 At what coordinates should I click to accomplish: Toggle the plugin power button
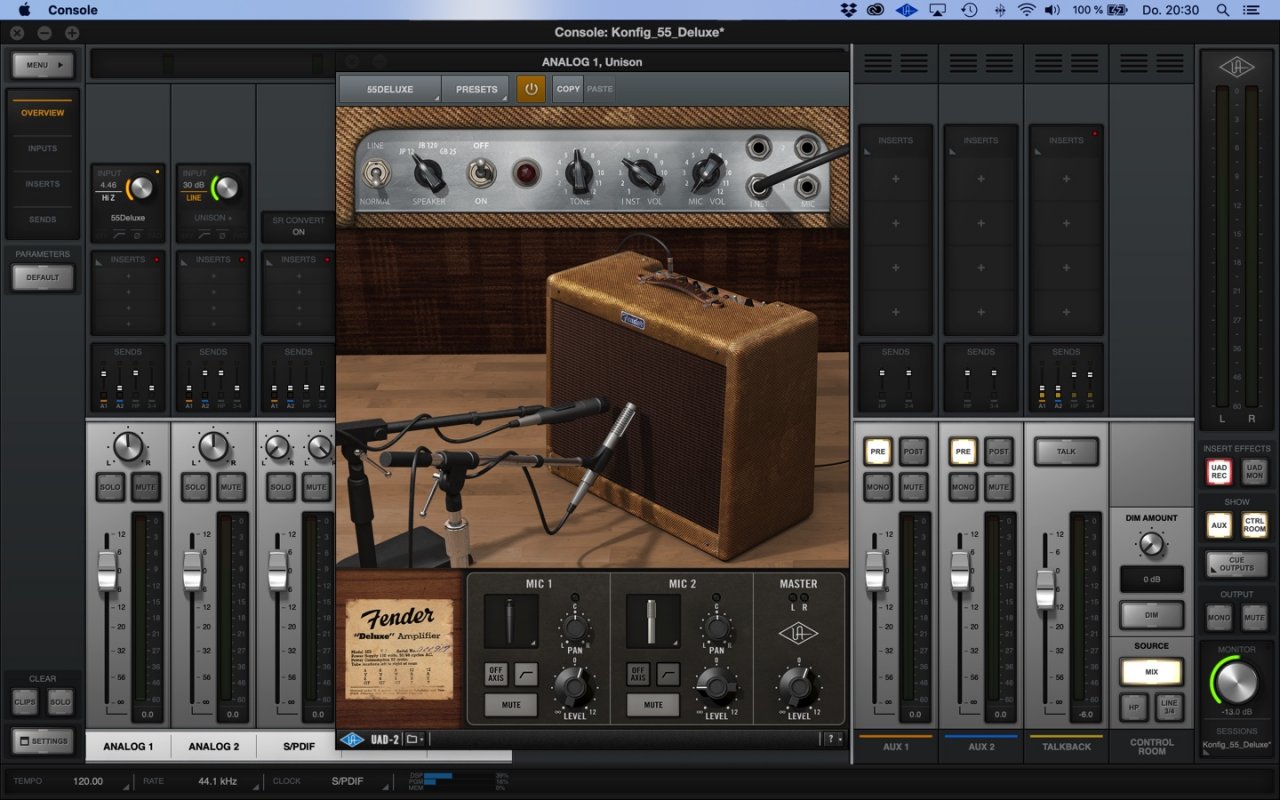click(x=531, y=89)
